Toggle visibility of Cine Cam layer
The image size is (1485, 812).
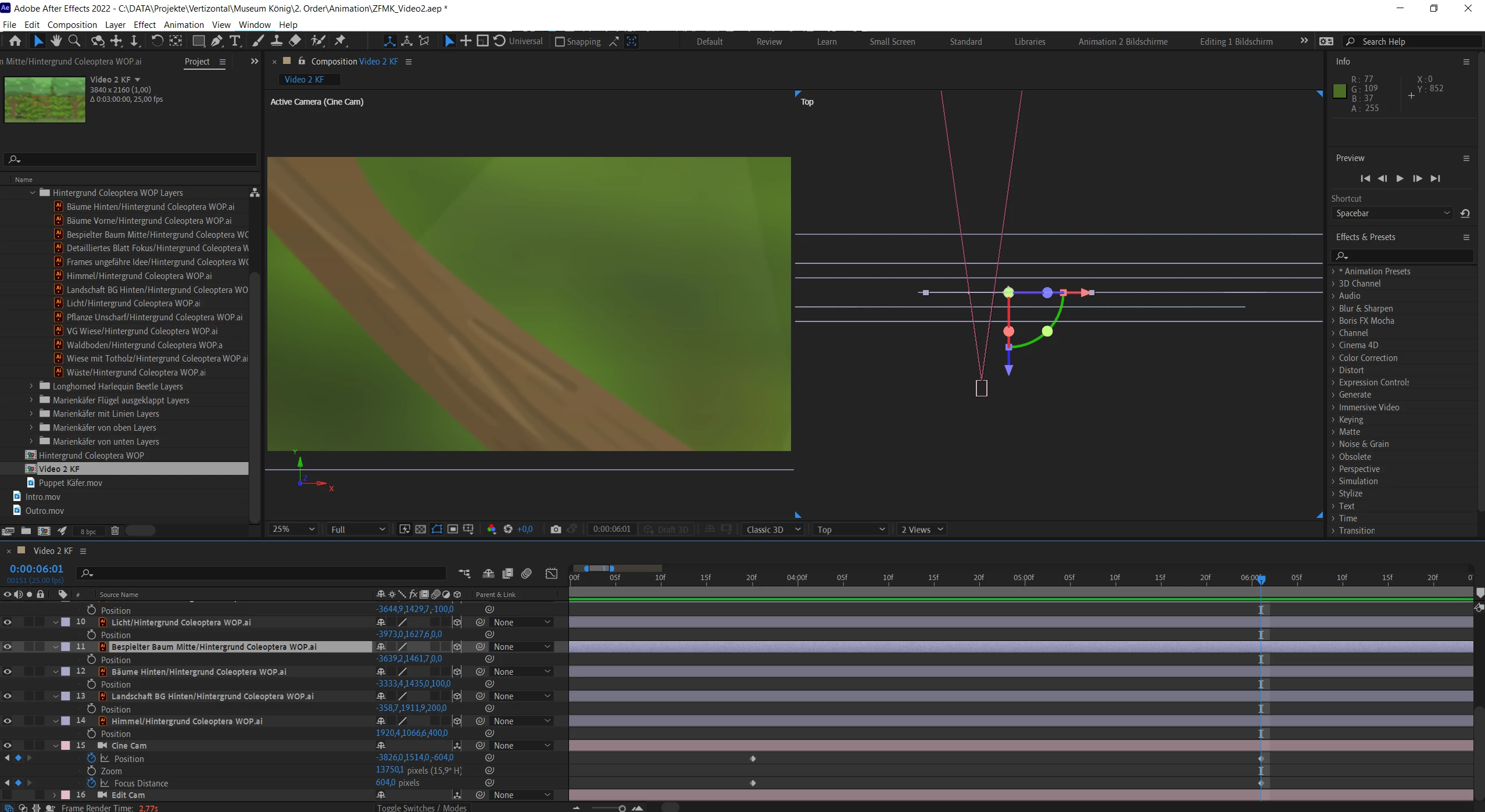pyautogui.click(x=8, y=746)
